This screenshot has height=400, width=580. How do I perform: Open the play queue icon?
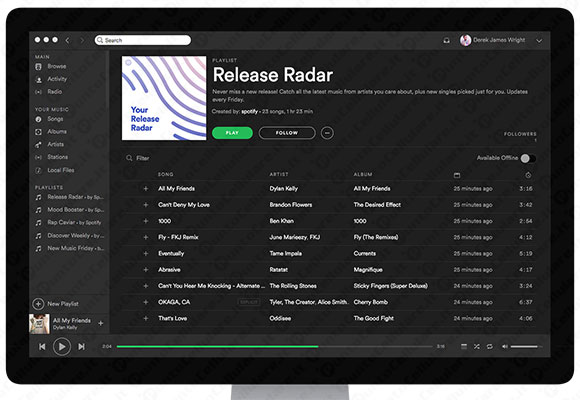click(464, 346)
